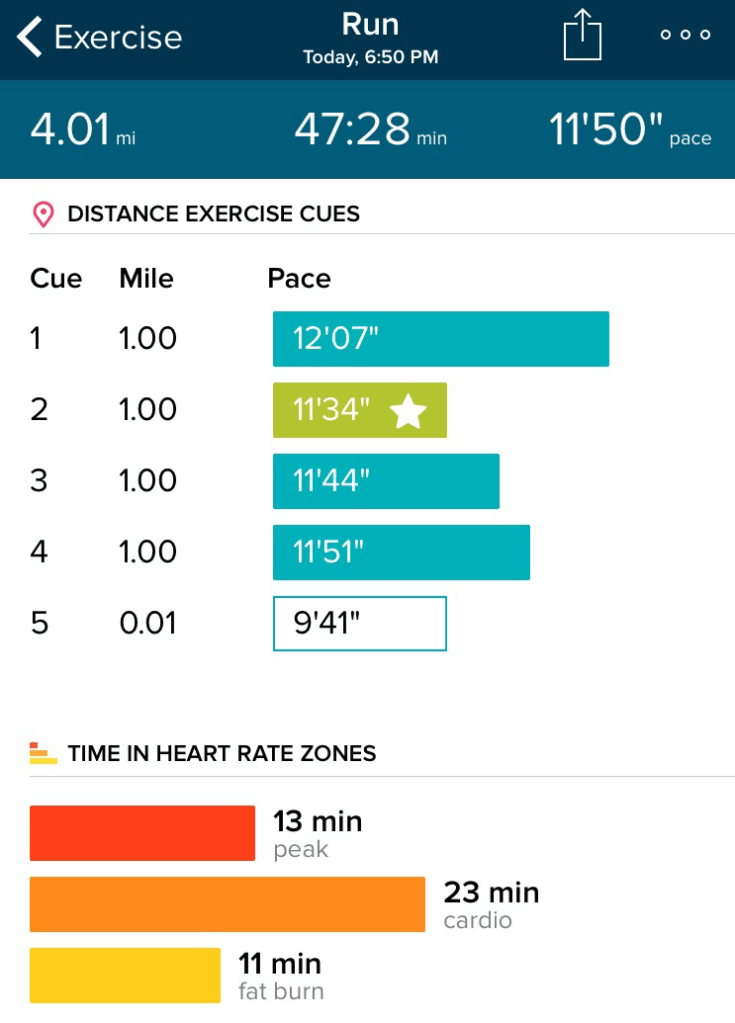
Task: Tap the Run title header
Action: click(370, 24)
